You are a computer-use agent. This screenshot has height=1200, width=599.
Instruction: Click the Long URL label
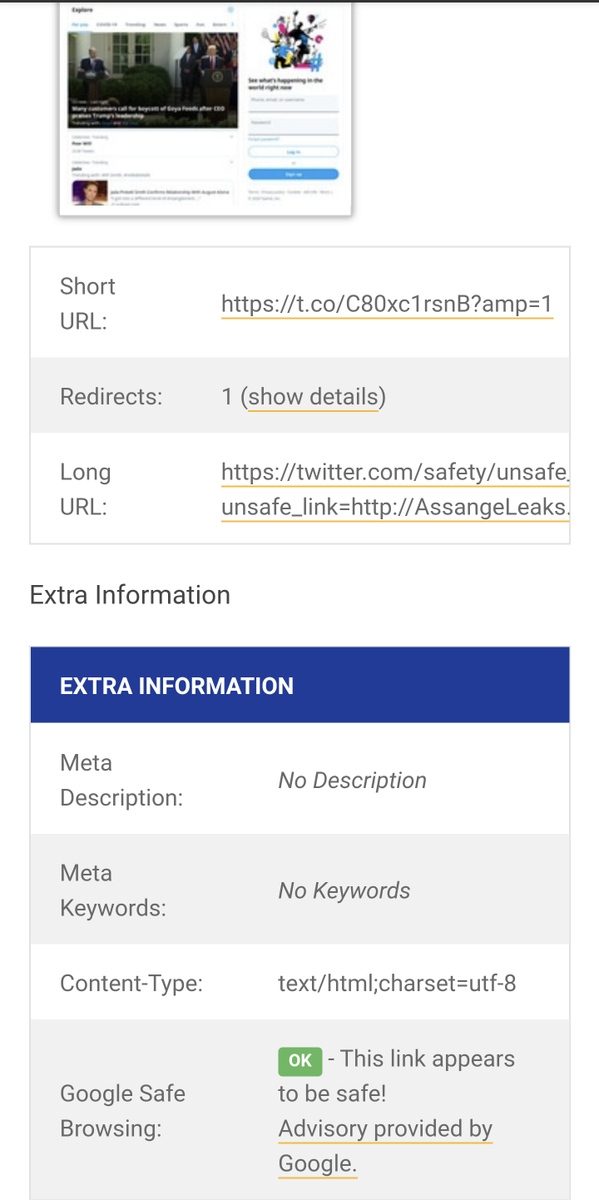(x=85, y=489)
